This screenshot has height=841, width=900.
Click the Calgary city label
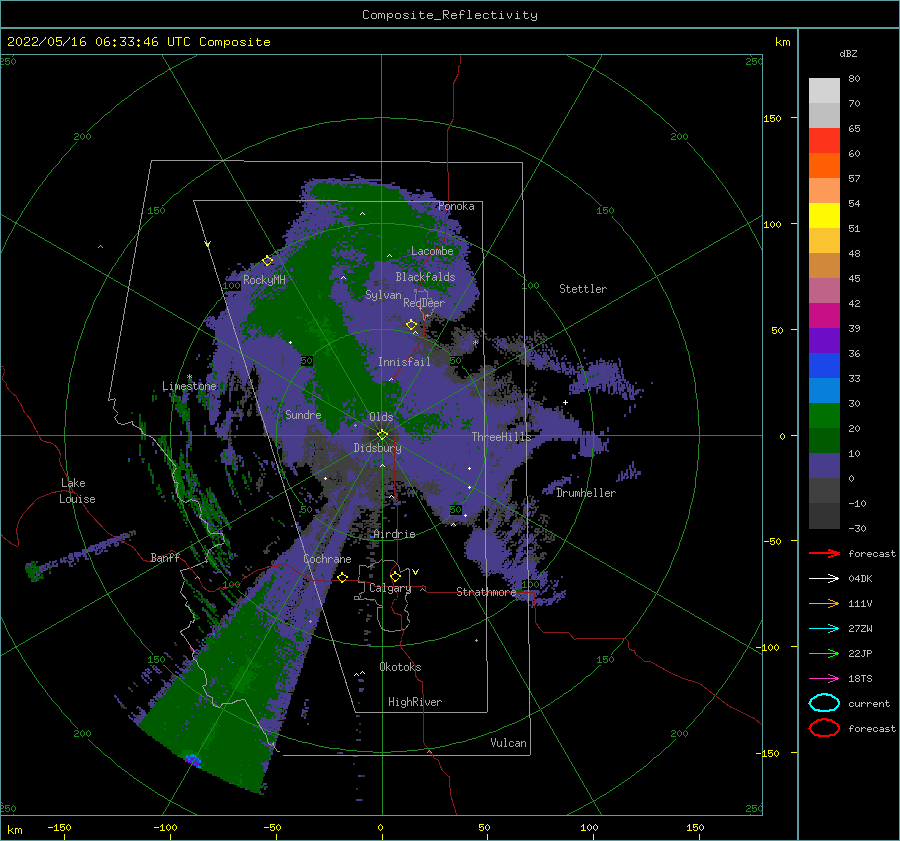[x=390, y=588]
